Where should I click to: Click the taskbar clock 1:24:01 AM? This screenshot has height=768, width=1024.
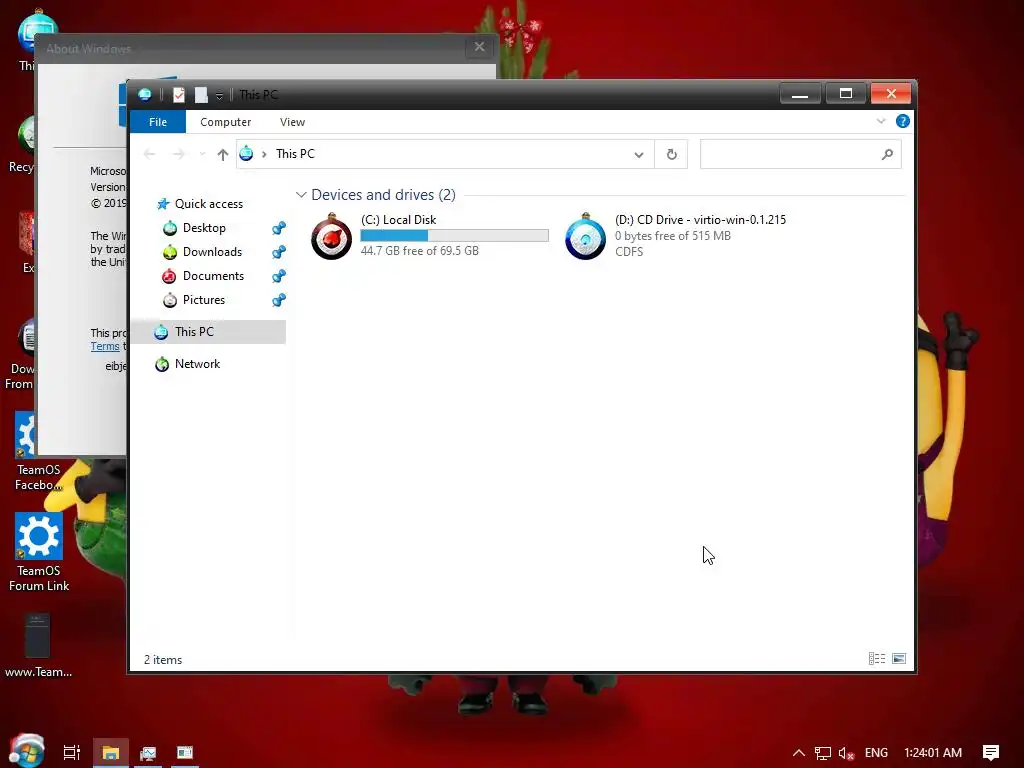933,753
